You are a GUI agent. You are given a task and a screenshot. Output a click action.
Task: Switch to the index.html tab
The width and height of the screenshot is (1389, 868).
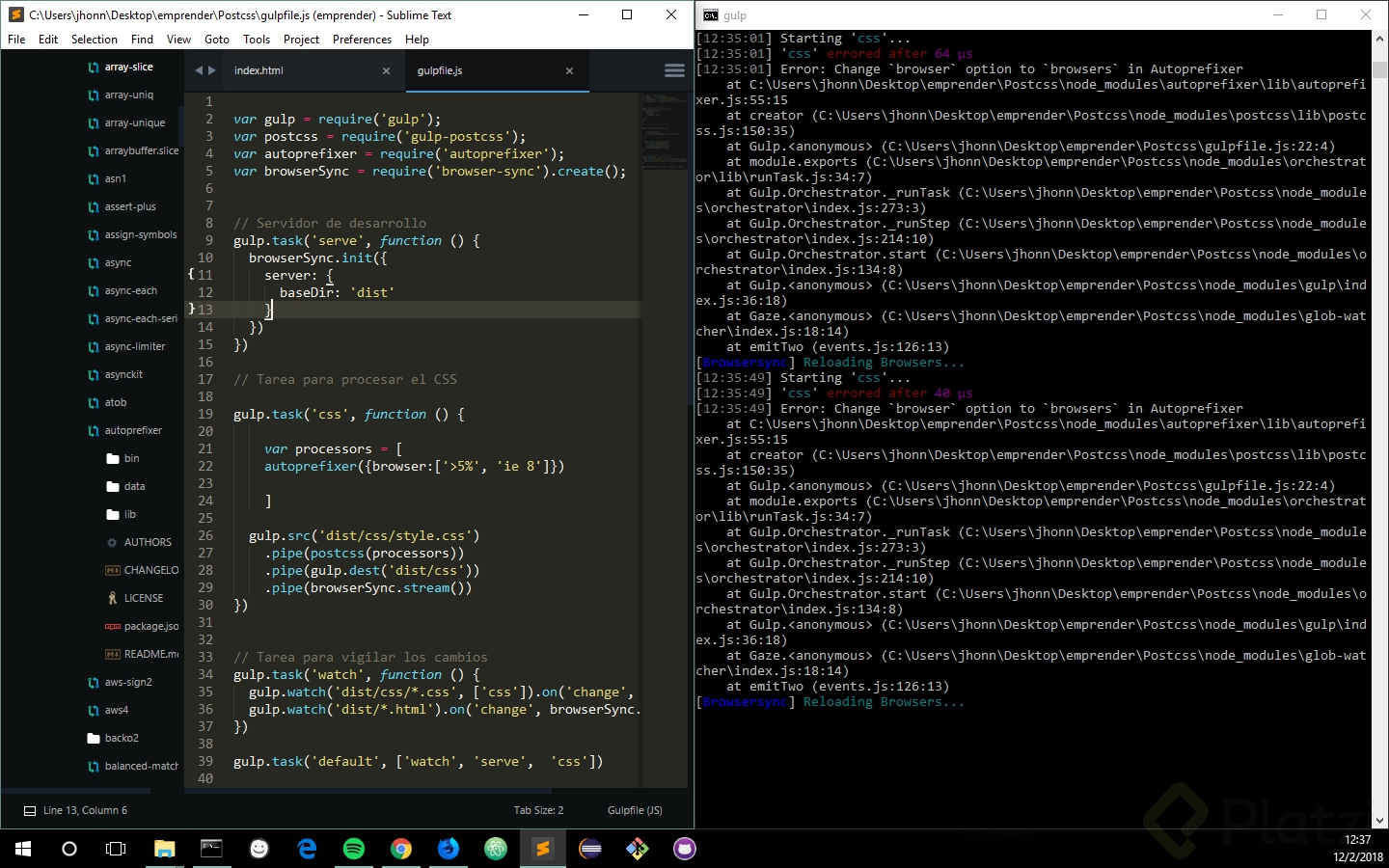point(259,70)
